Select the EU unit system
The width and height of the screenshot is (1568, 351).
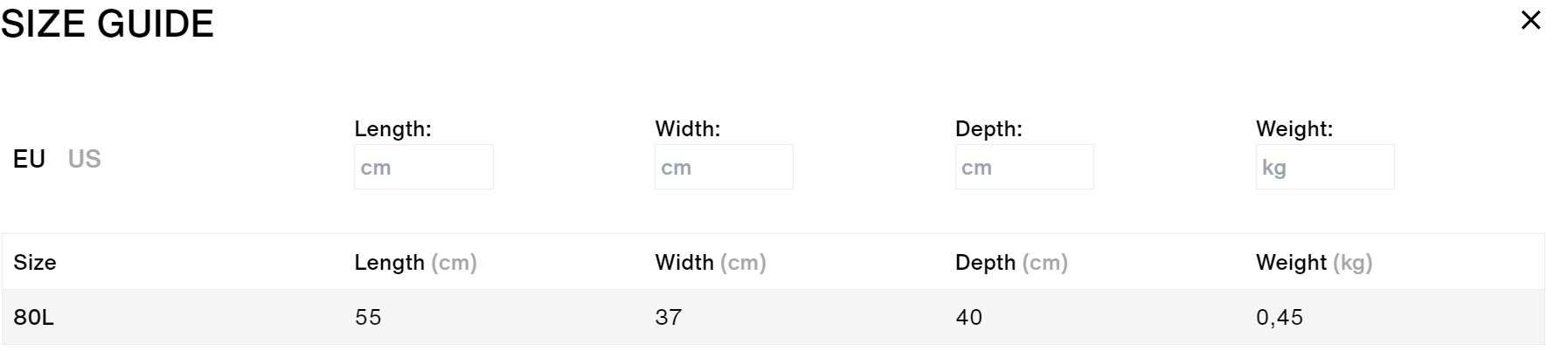pyautogui.click(x=29, y=159)
